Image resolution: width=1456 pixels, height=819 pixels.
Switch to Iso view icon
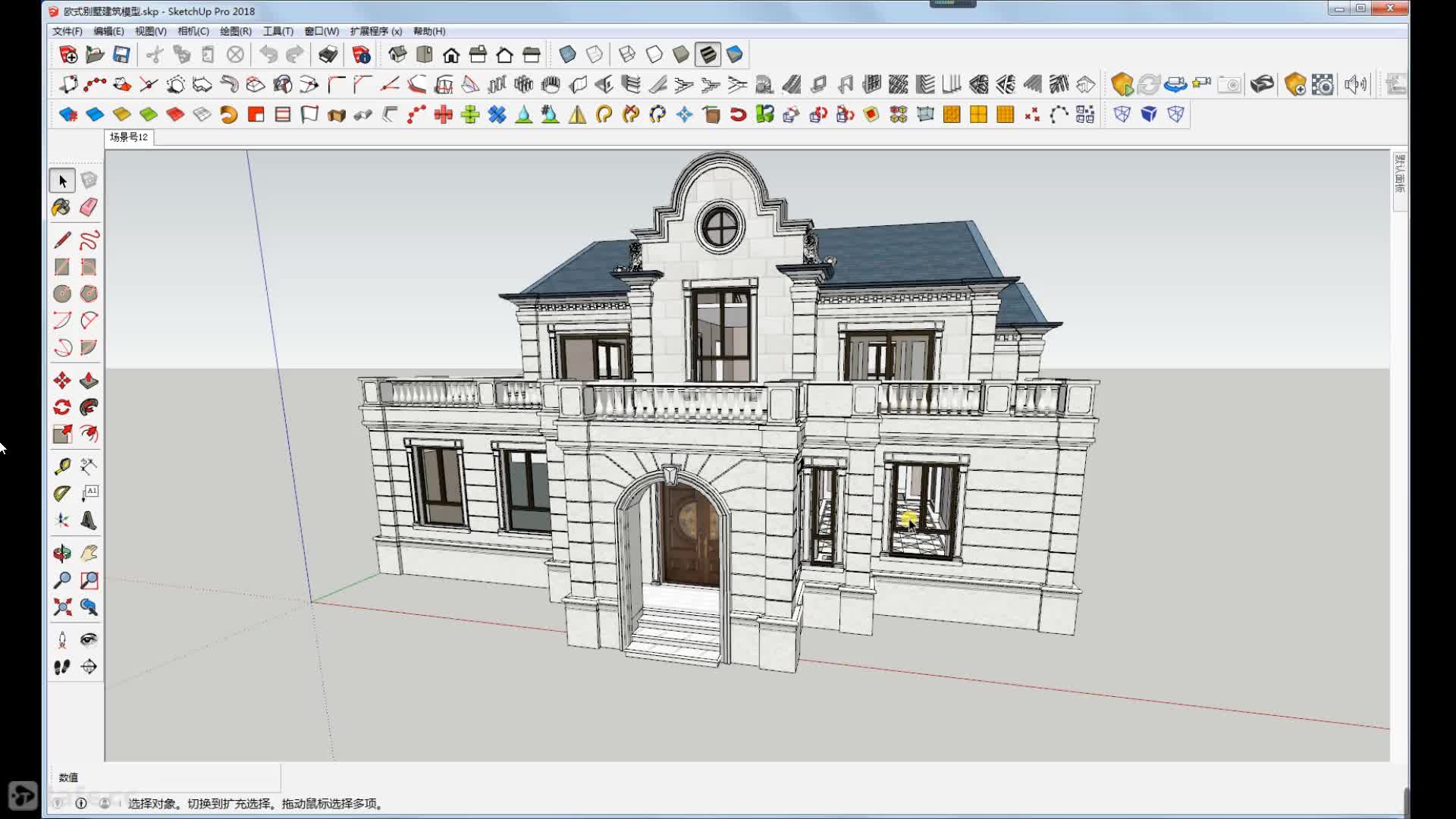tap(397, 55)
